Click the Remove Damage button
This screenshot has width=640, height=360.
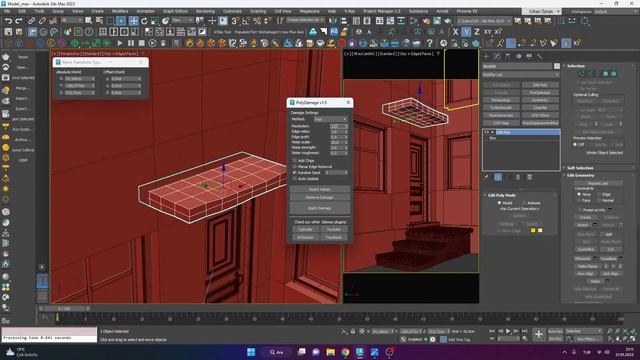pos(320,198)
